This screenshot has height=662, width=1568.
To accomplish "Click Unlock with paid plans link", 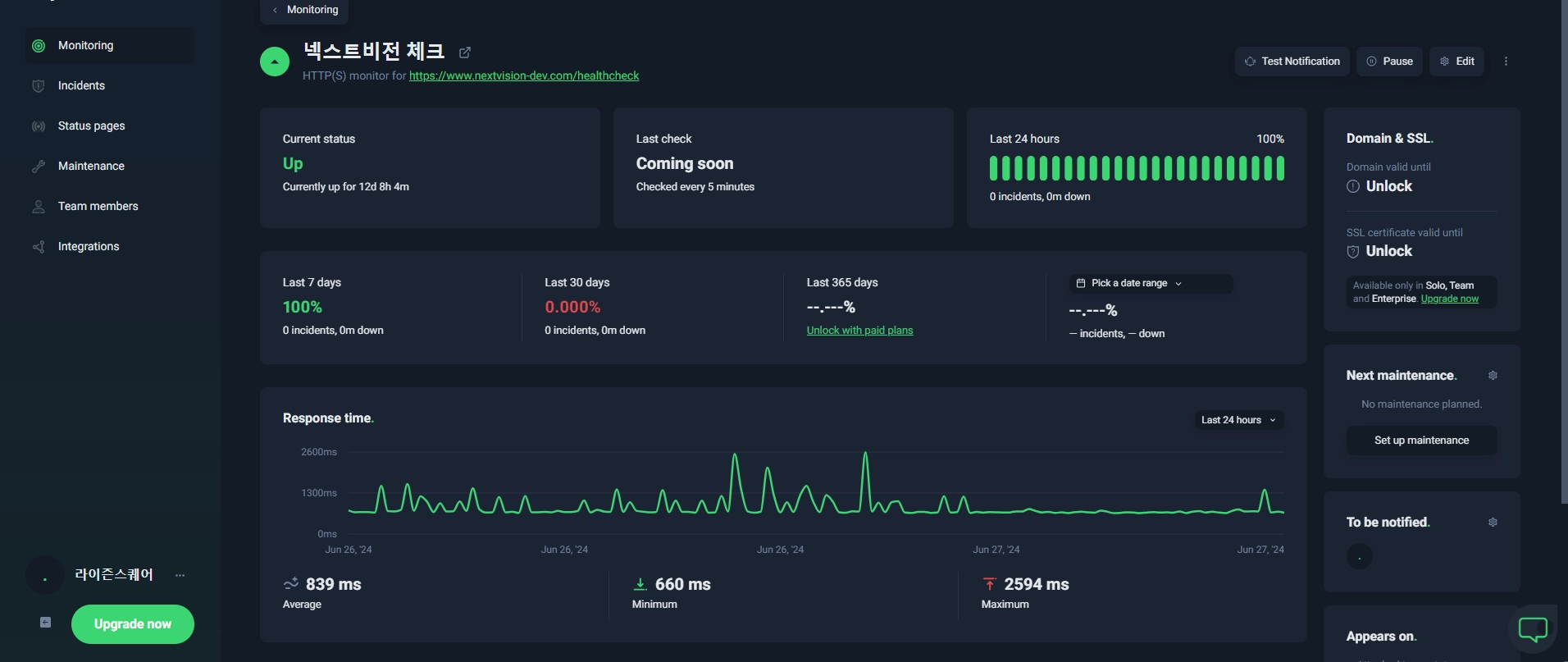I will coord(859,331).
